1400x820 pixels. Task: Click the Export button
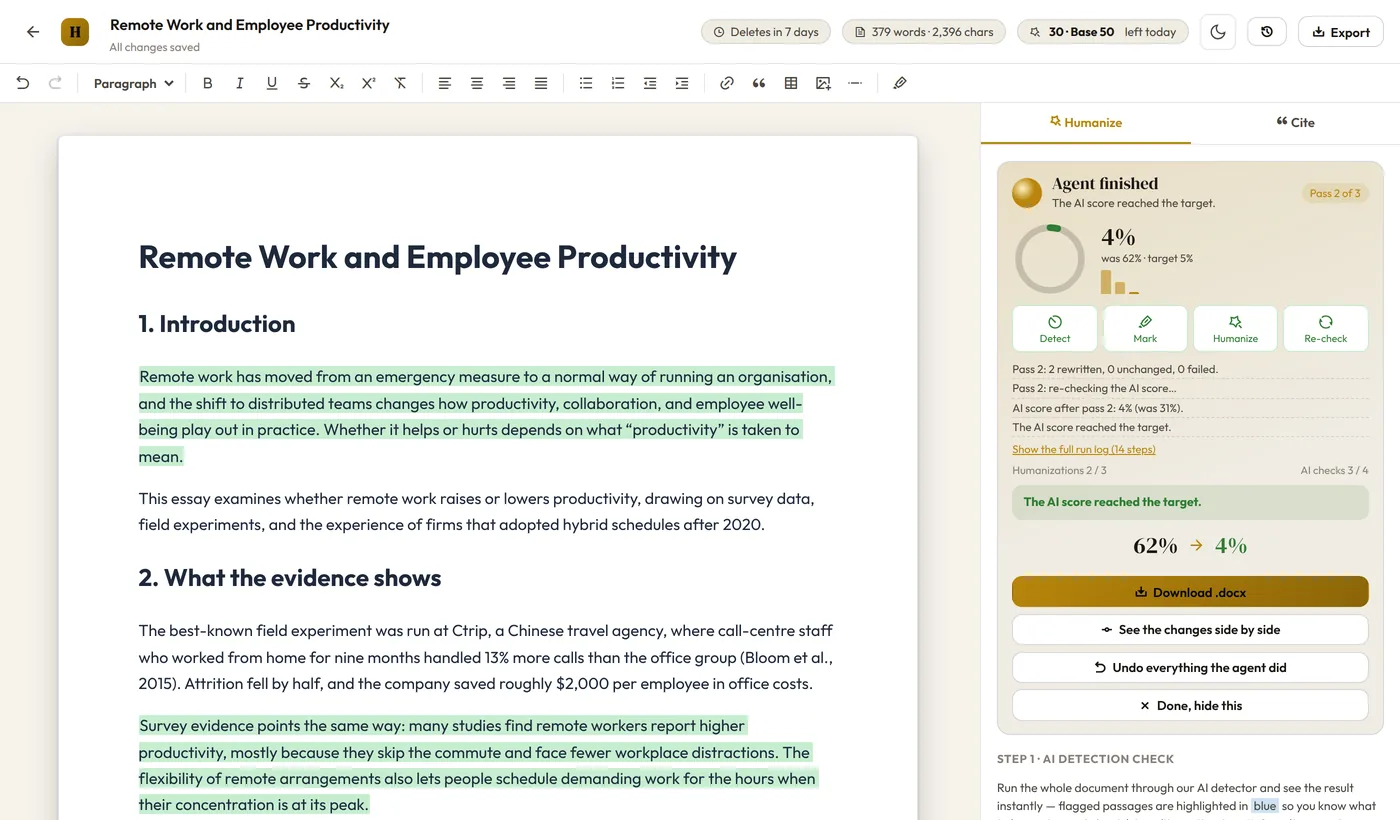pos(1340,32)
